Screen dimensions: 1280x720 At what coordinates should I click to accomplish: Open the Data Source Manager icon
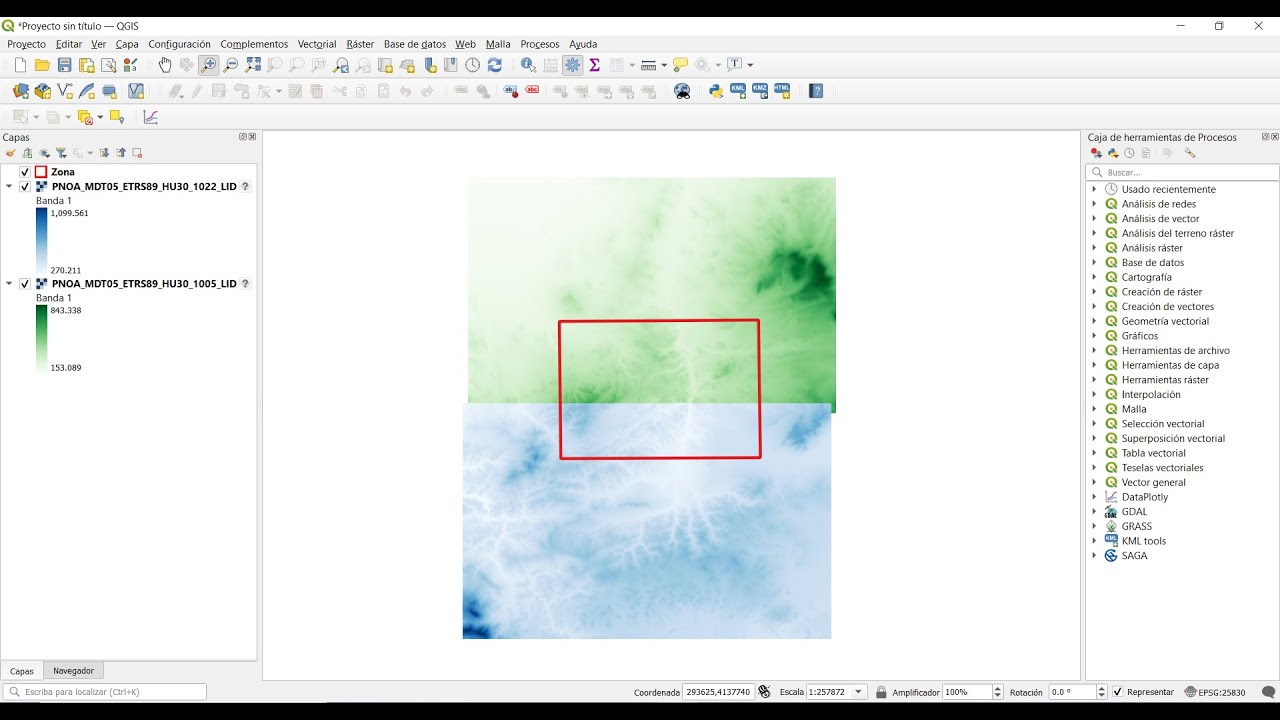click(20, 91)
